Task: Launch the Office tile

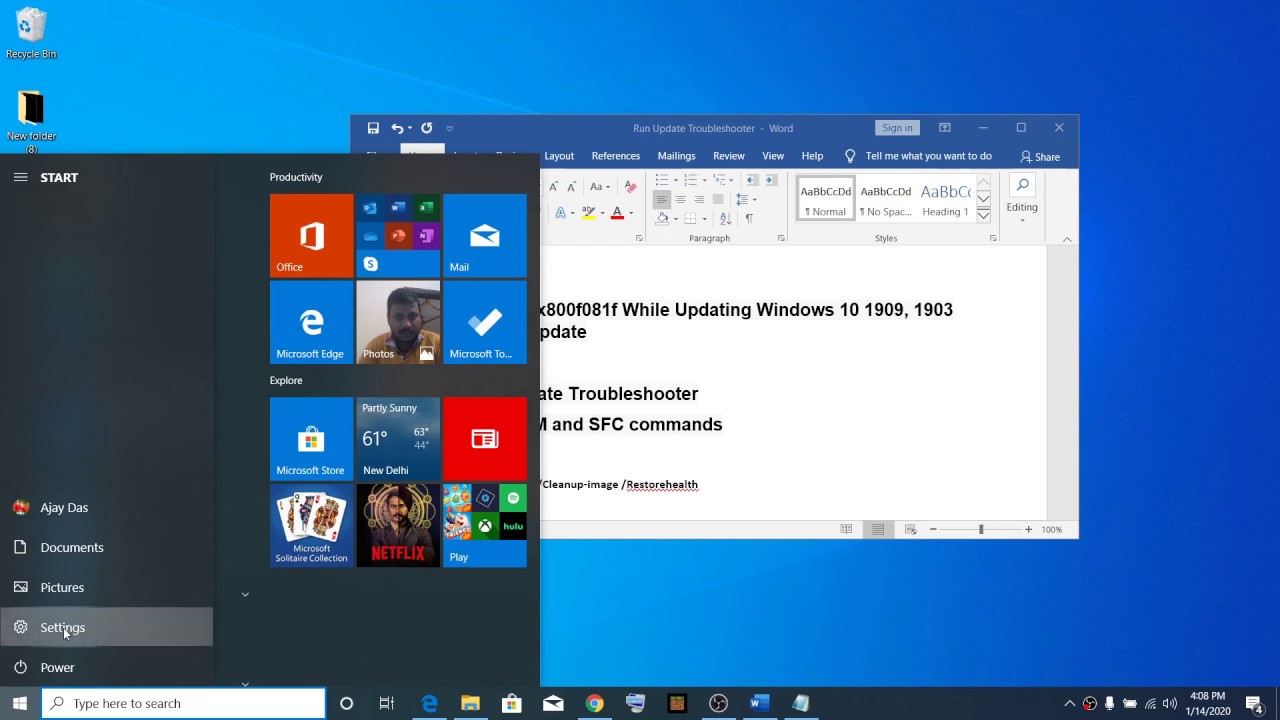Action: tap(311, 235)
